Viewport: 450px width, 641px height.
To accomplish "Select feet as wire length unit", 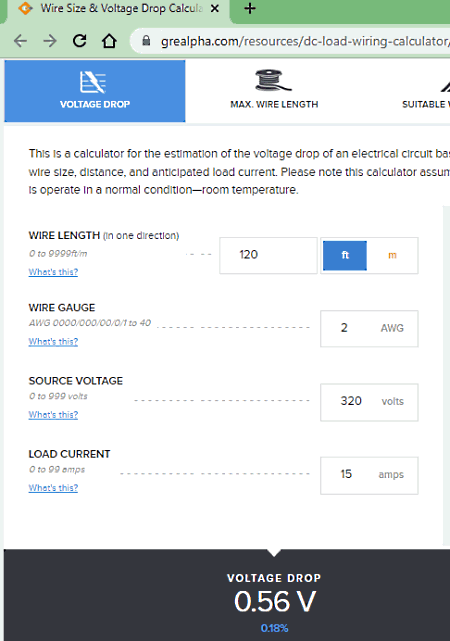I will pos(345,256).
